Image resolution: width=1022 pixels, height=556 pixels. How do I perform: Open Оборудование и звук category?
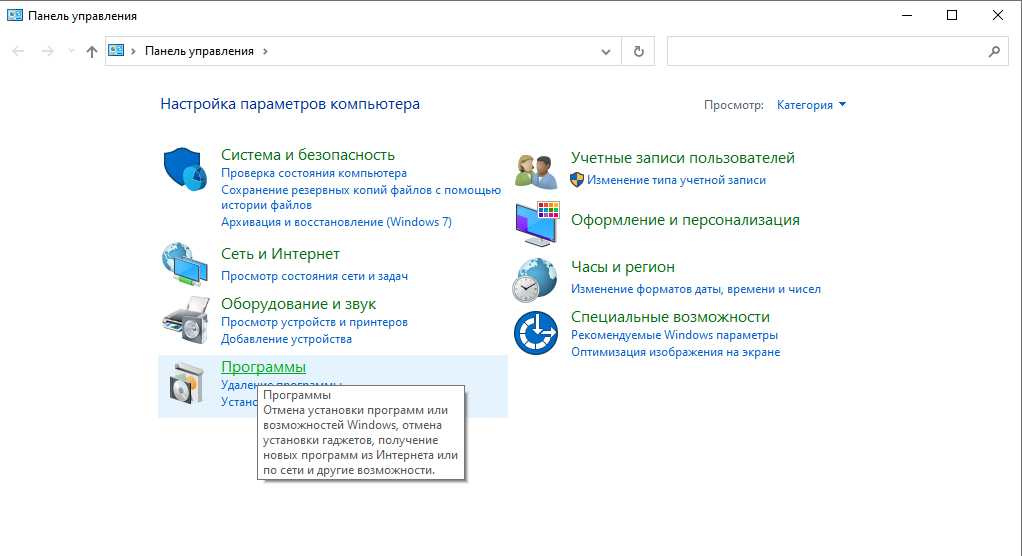pyautogui.click(x=299, y=304)
